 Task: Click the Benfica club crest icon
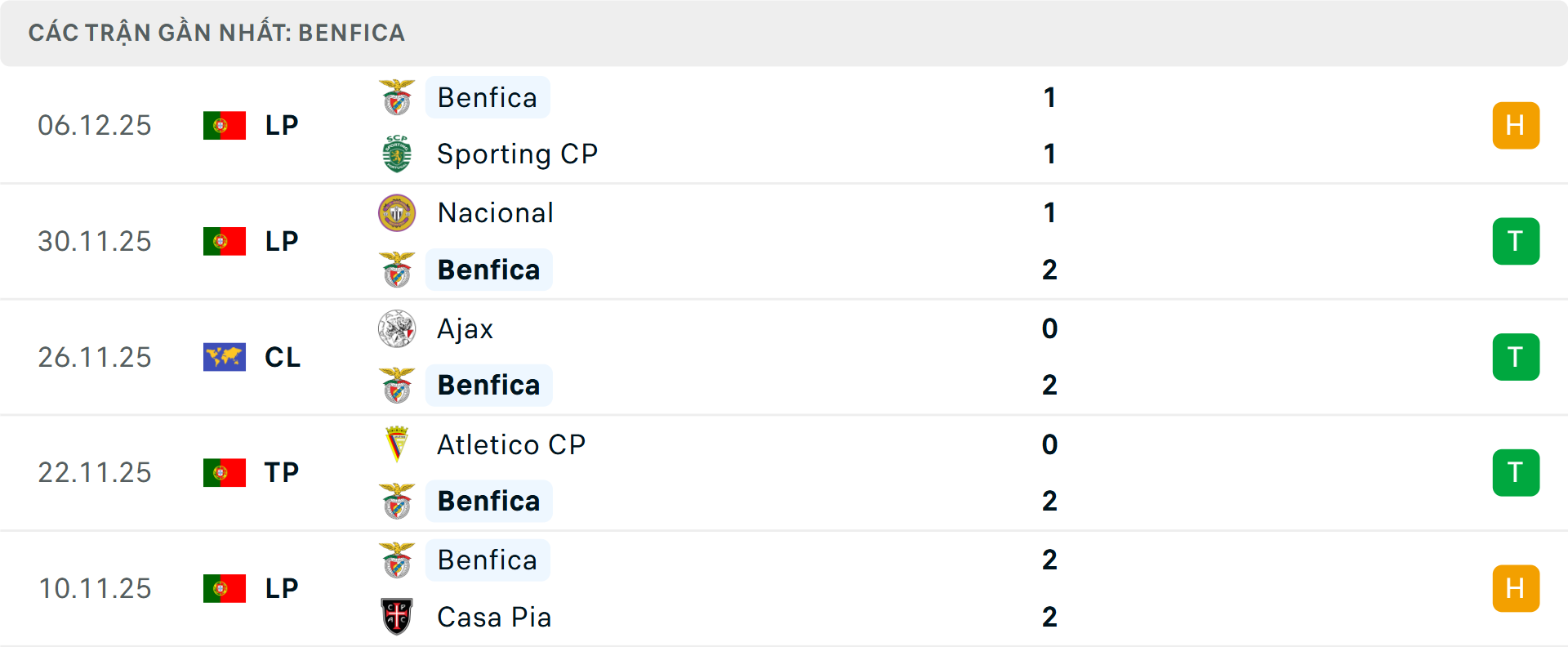[x=398, y=97]
